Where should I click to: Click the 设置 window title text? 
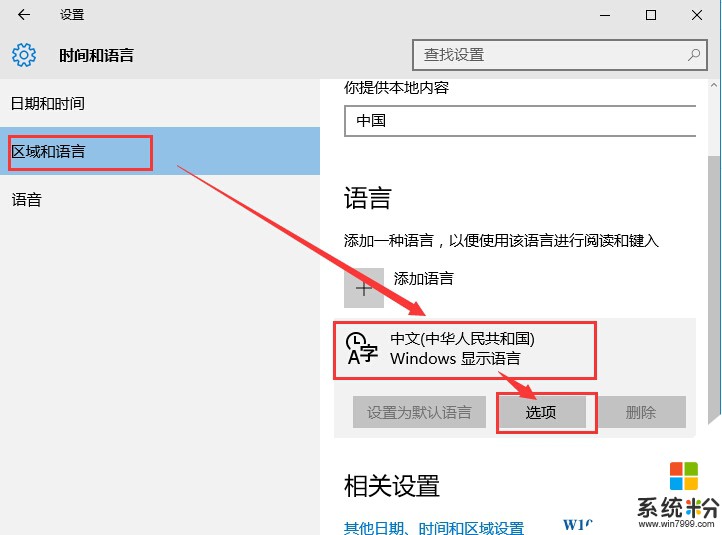coord(72,15)
